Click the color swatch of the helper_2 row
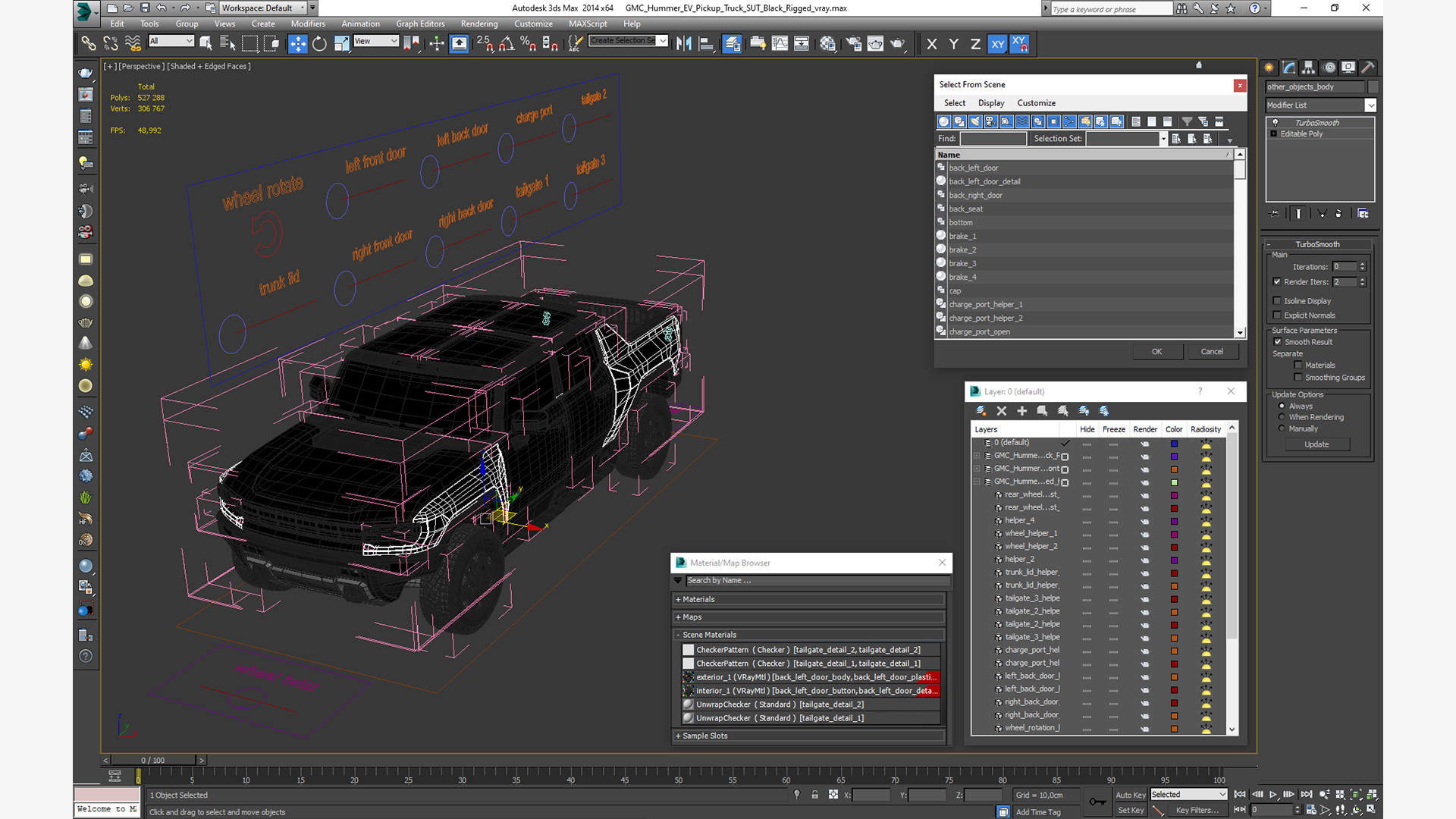 tap(1174, 560)
